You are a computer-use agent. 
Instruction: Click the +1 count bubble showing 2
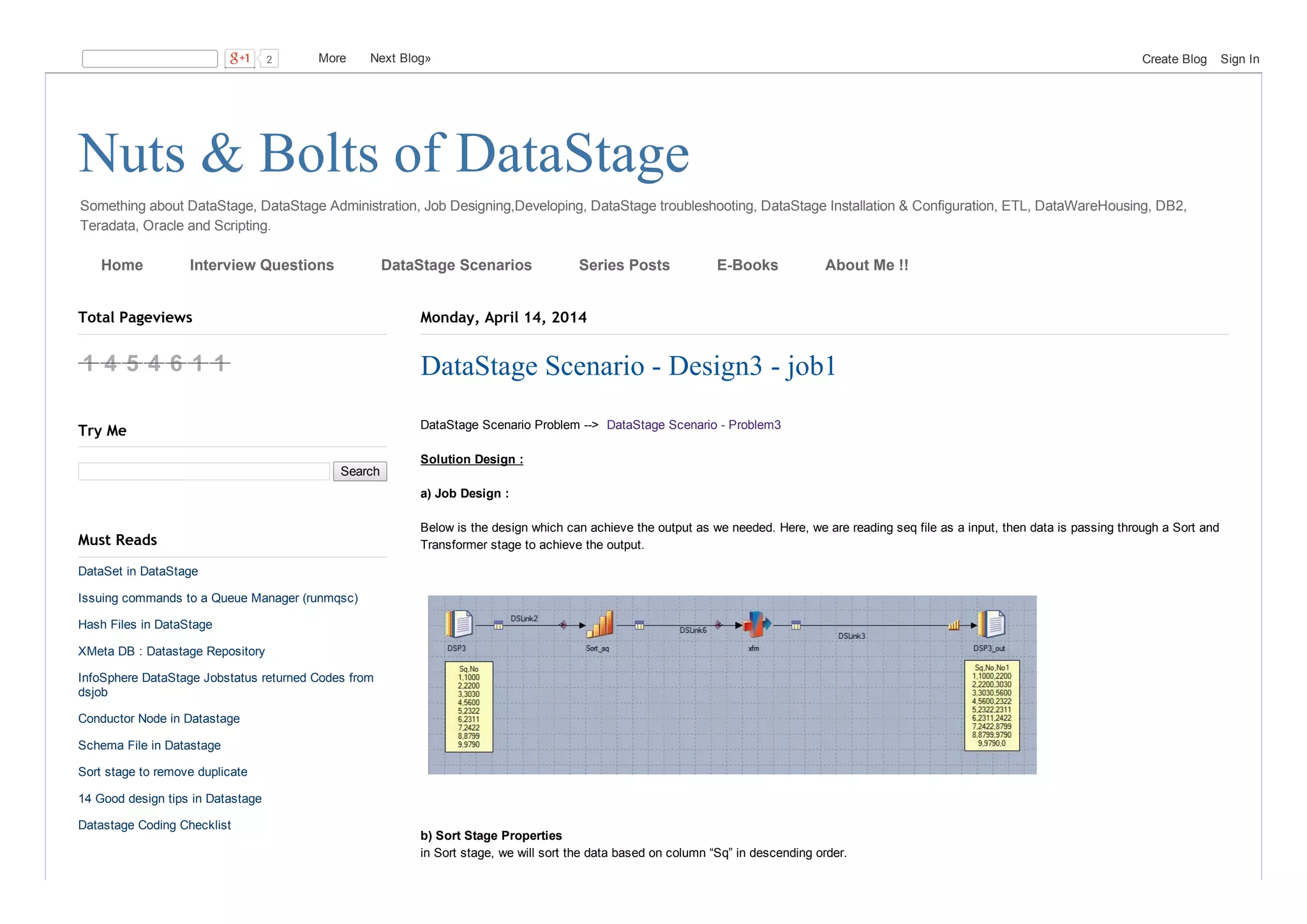[269, 59]
